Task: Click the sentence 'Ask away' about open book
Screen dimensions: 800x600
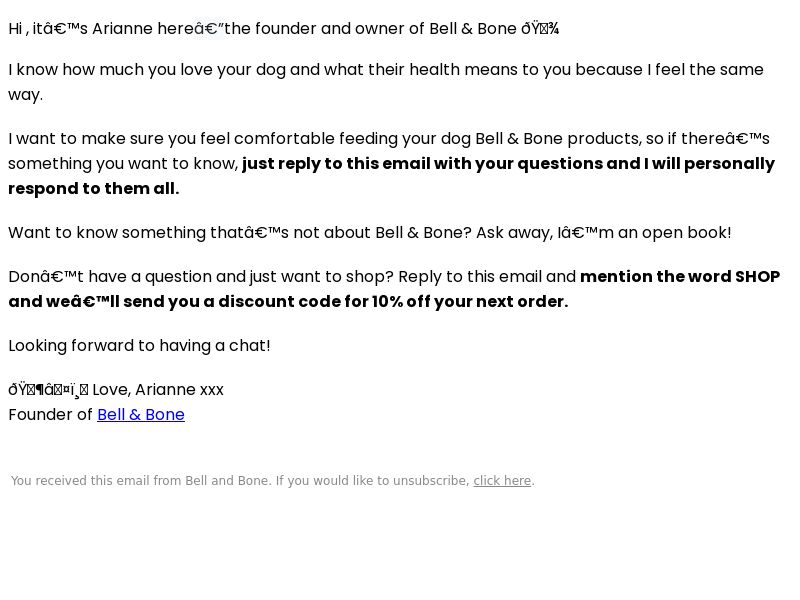Action: point(604,233)
